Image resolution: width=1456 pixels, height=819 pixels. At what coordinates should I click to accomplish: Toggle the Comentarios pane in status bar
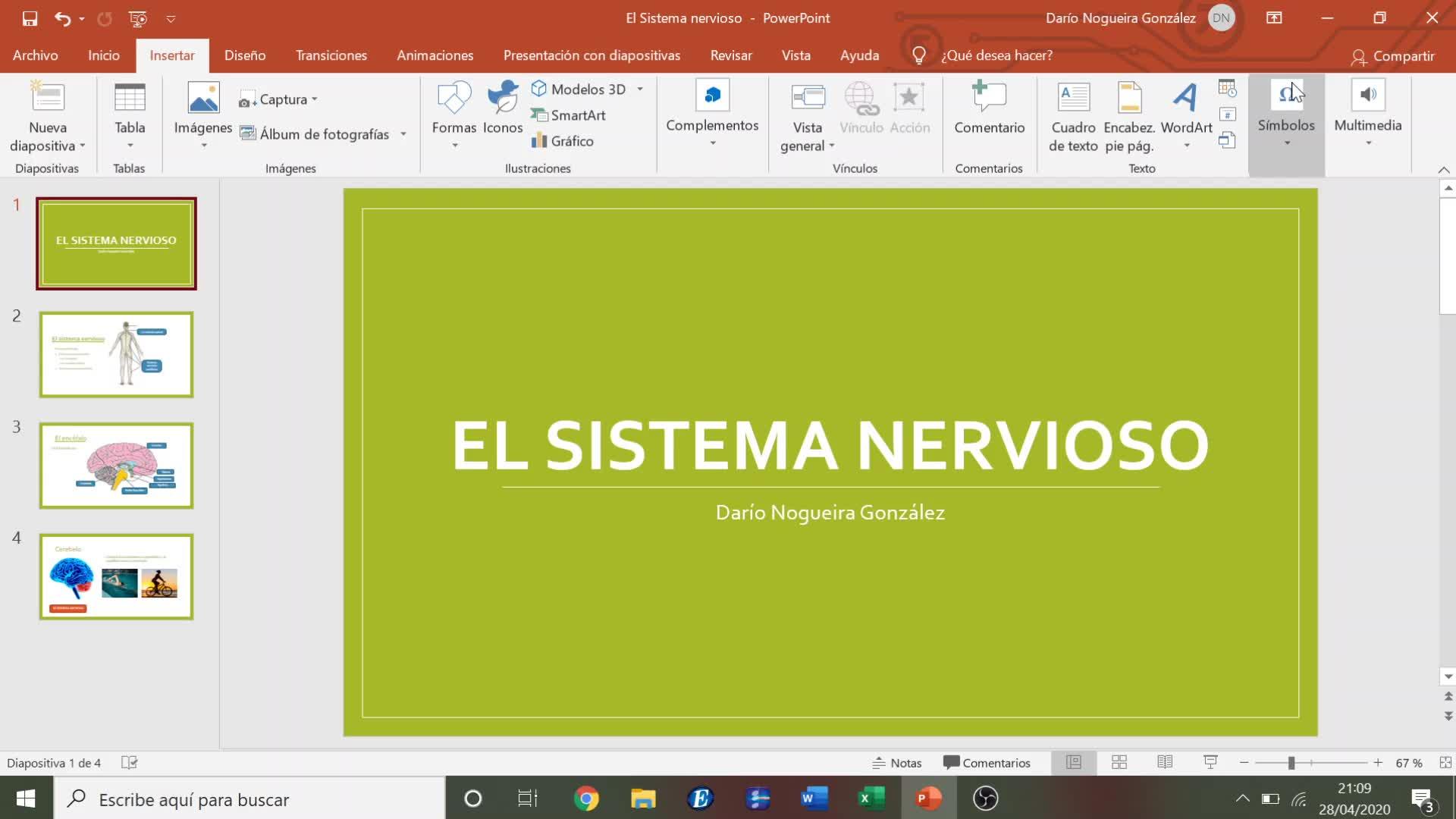(987, 763)
